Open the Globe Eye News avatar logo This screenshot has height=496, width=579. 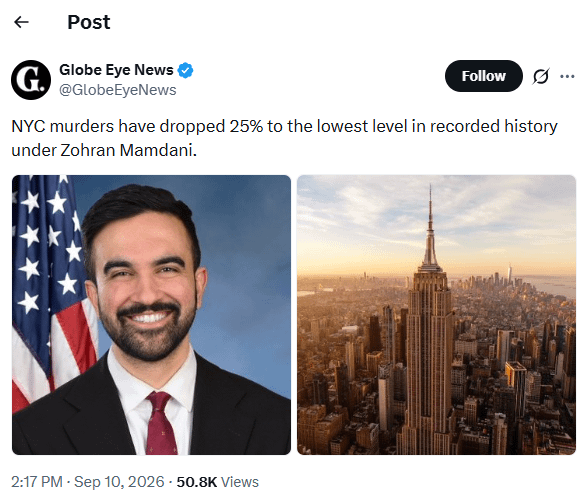(x=31, y=80)
